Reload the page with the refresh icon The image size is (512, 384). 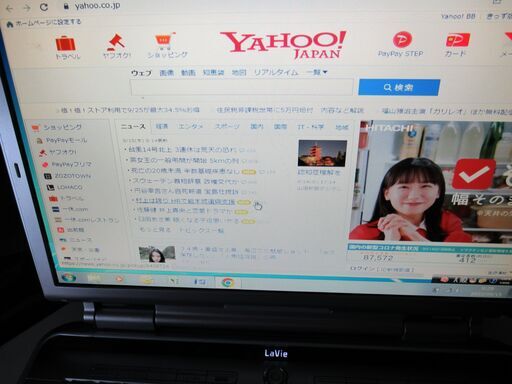(44, 7)
